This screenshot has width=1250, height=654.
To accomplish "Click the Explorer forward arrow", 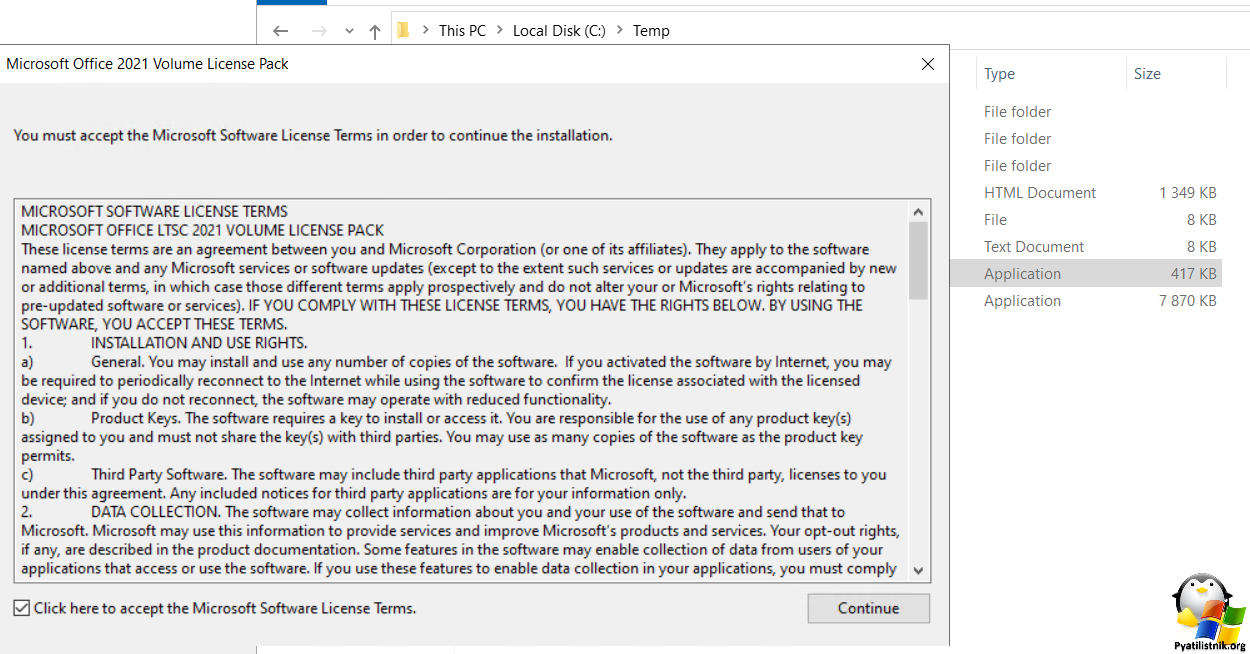I will tap(319, 31).
